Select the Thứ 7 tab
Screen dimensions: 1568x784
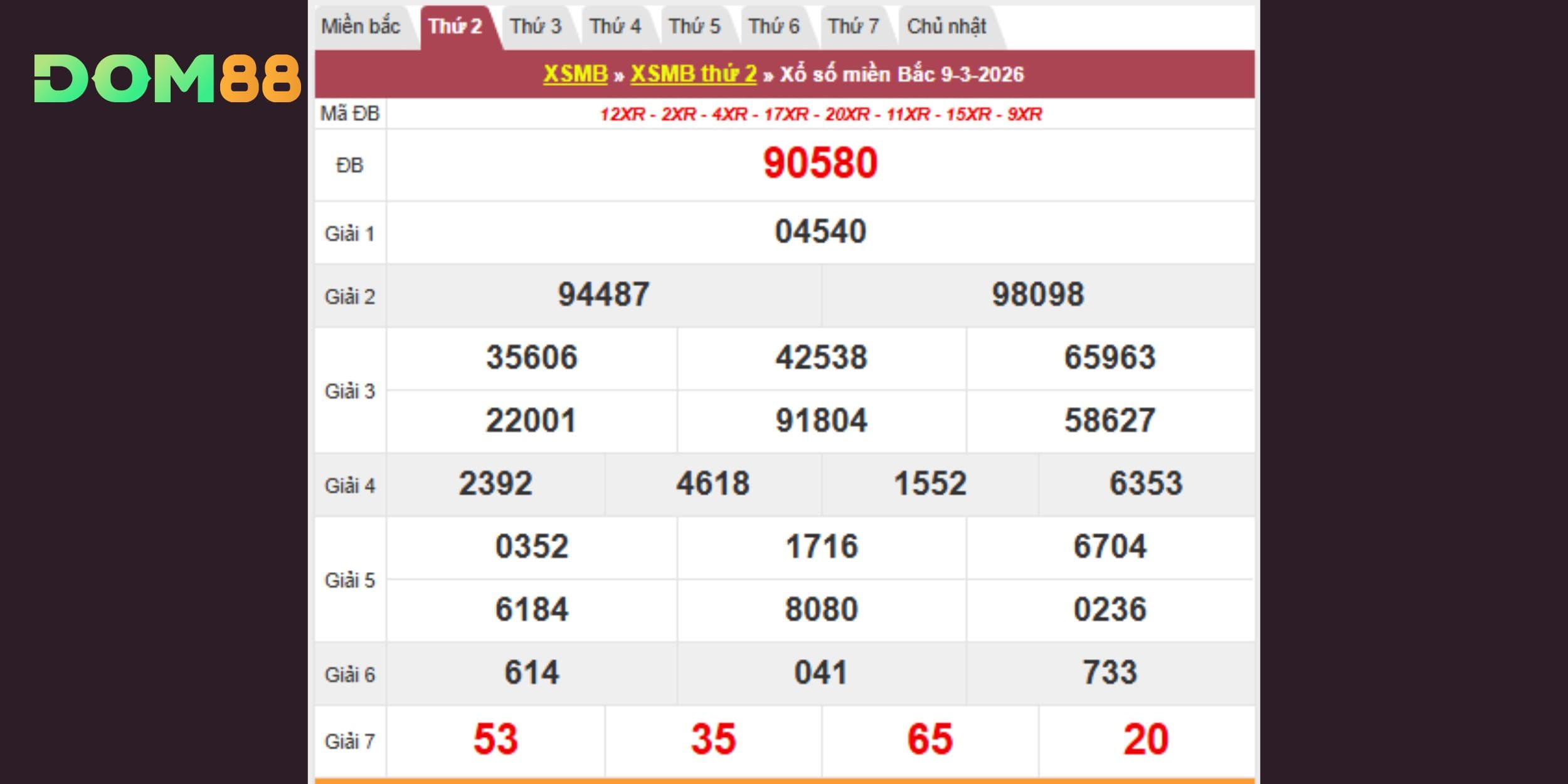[x=853, y=26]
